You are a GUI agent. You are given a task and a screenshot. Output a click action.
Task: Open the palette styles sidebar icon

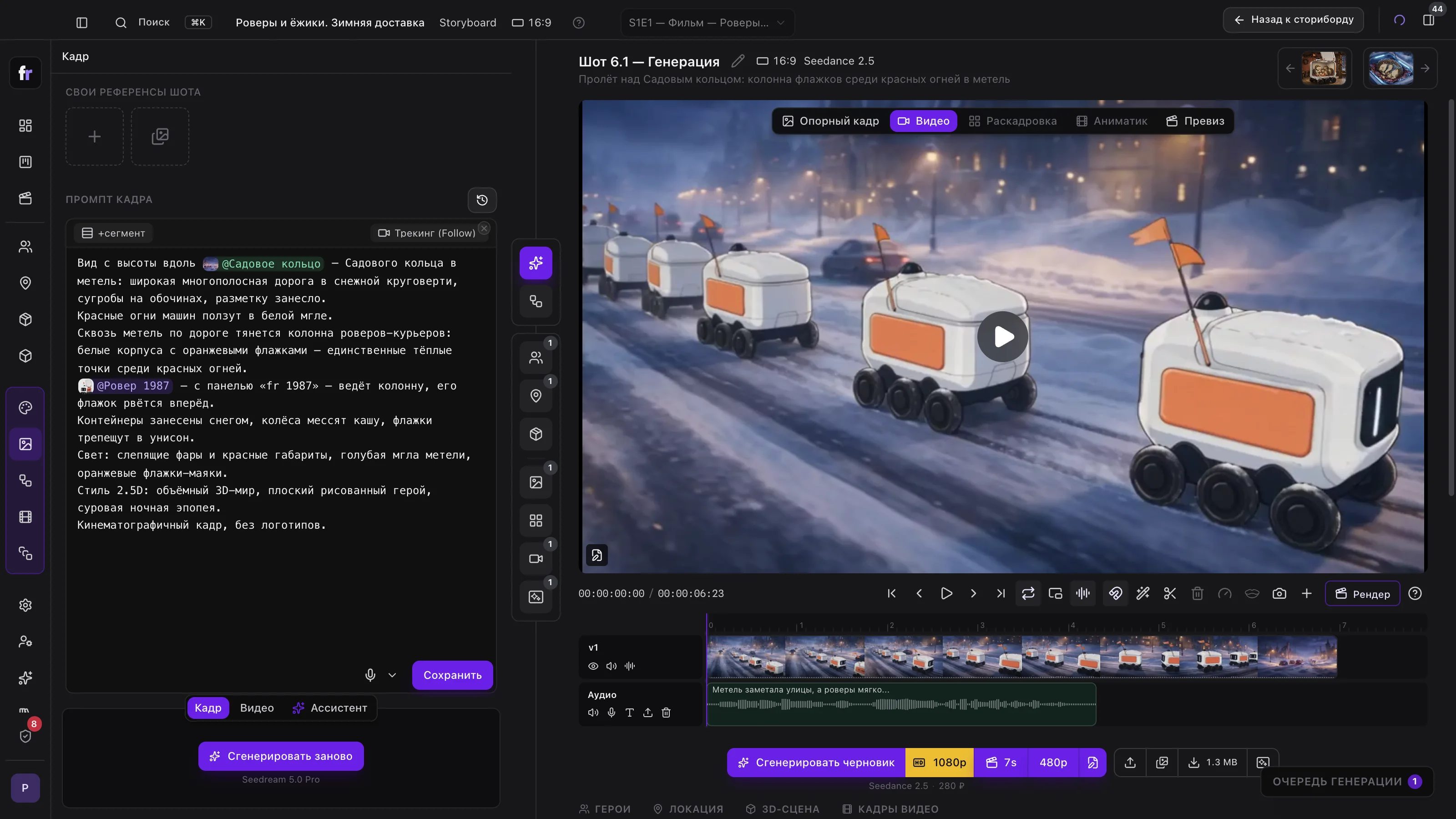(x=25, y=408)
